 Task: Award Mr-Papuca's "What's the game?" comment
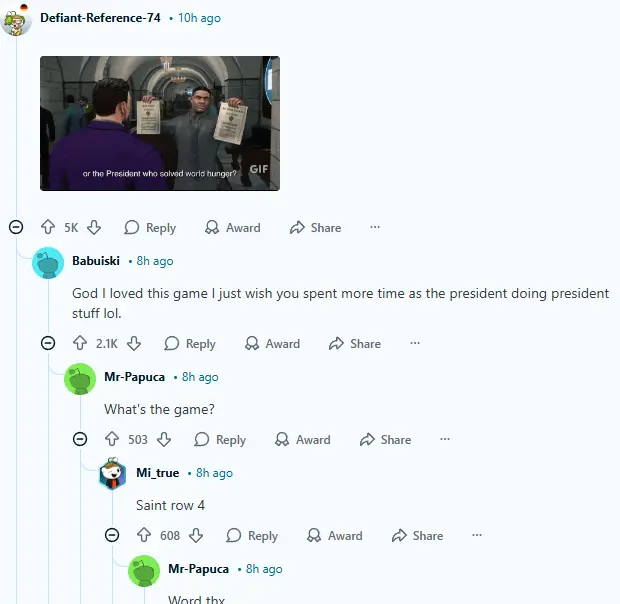[x=303, y=440]
